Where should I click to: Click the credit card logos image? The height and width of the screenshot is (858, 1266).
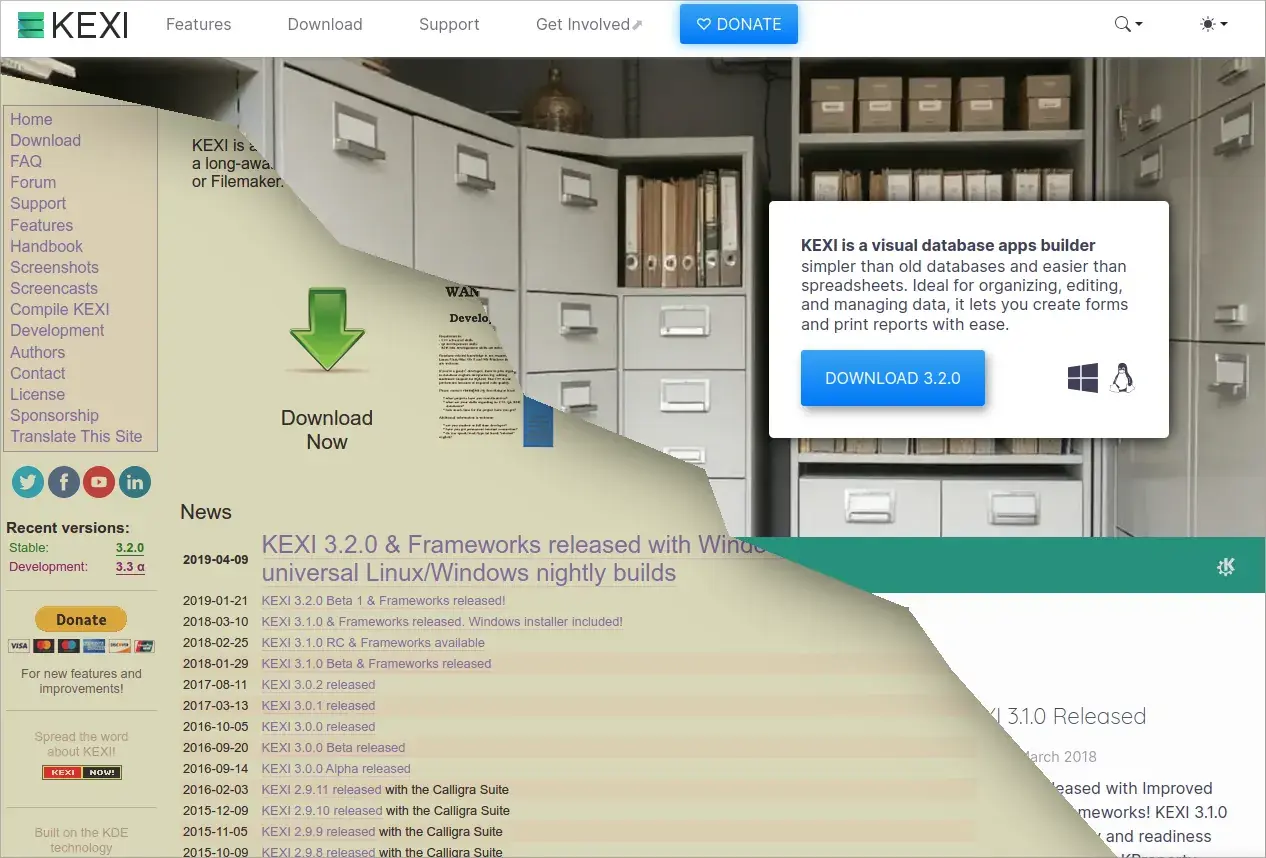tap(81, 646)
